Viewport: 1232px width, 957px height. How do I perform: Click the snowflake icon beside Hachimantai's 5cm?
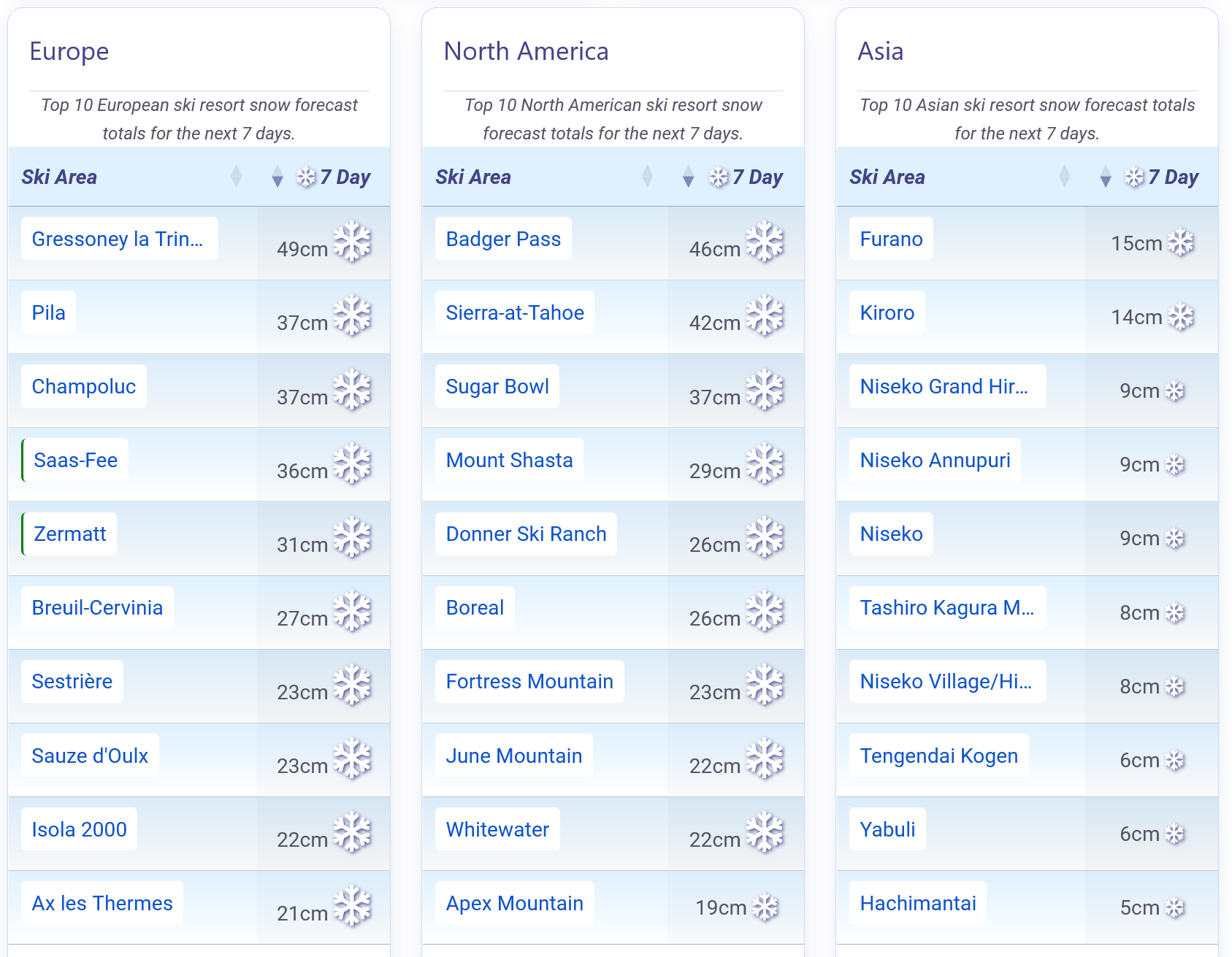pyautogui.click(x=1174, y=907)
